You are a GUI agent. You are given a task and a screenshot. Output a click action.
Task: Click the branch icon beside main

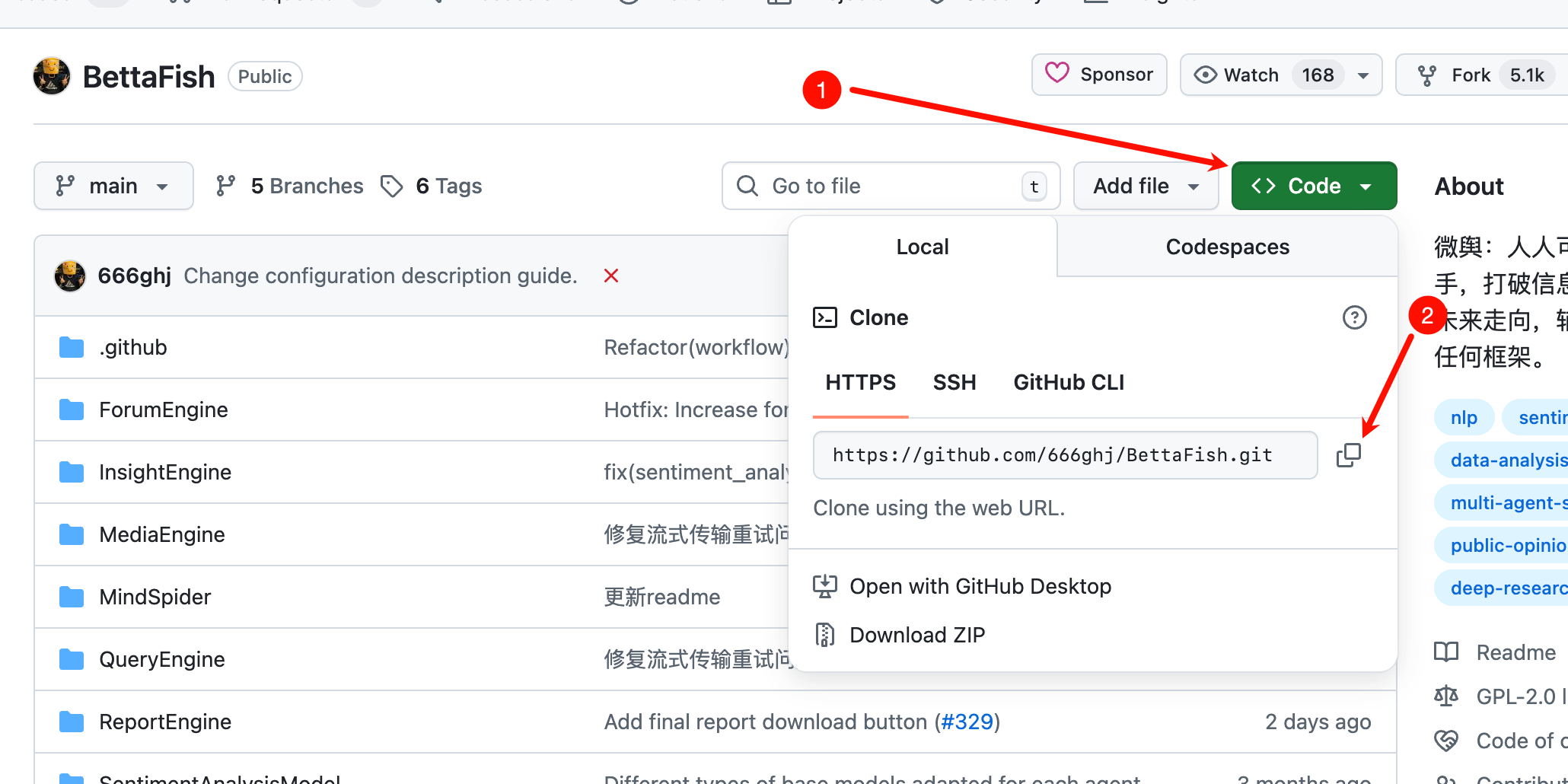click(65, 186)
